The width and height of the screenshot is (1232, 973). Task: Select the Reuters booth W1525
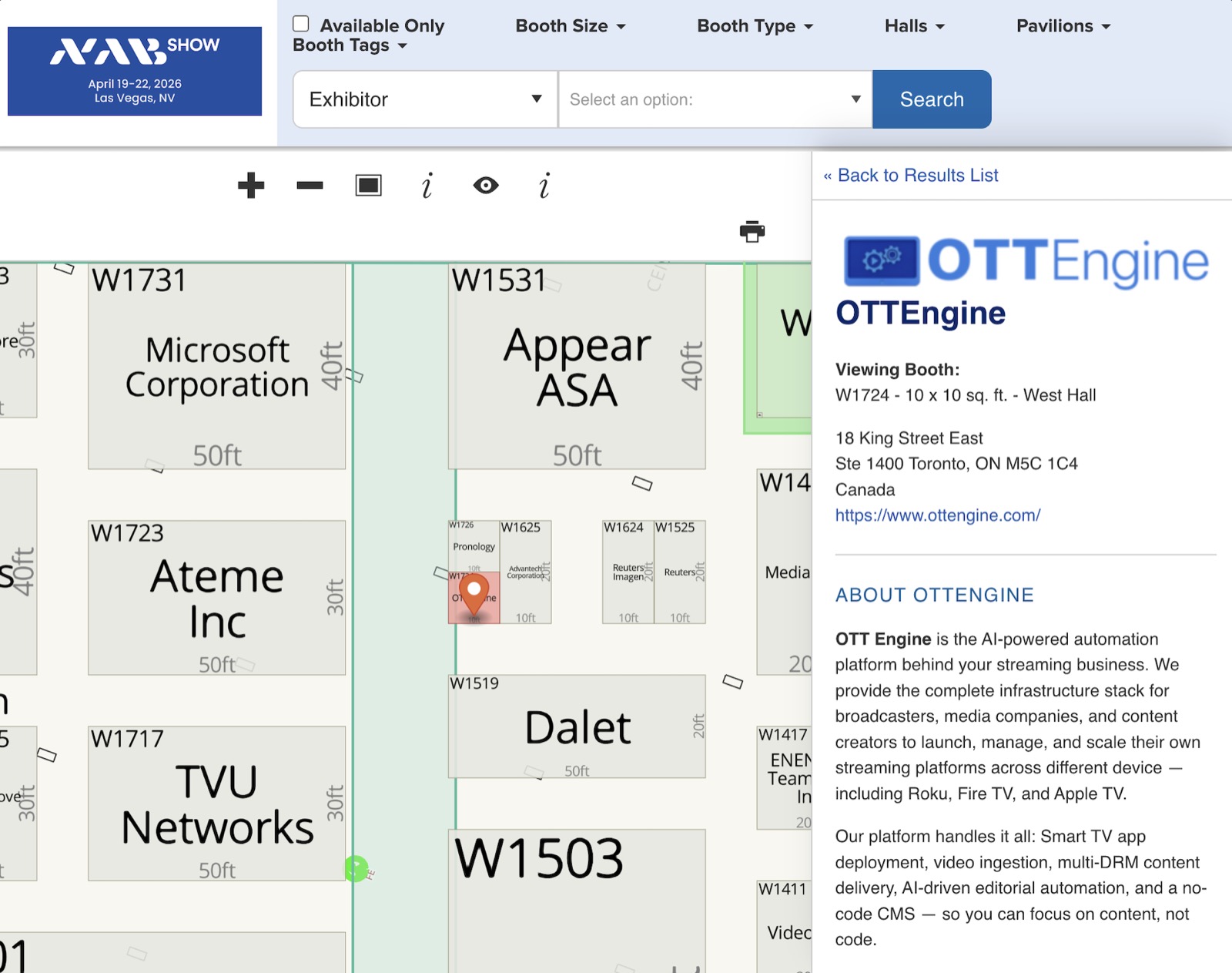680,572
